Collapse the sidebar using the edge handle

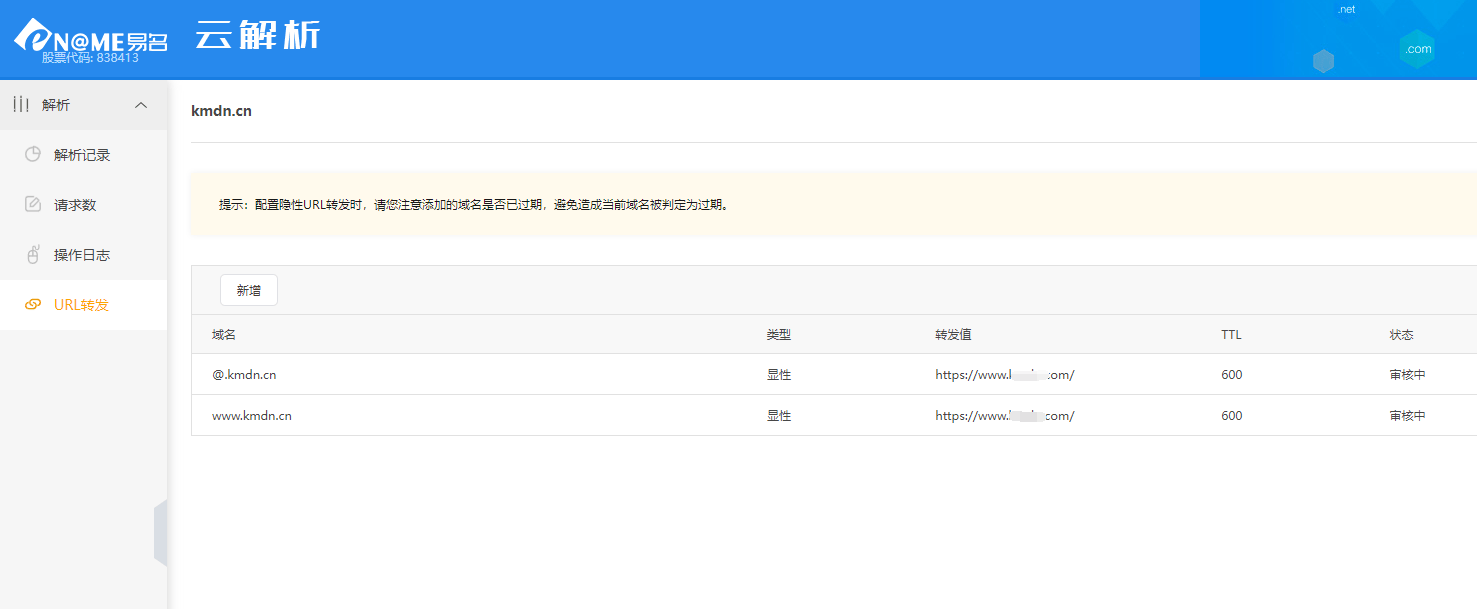160,534
